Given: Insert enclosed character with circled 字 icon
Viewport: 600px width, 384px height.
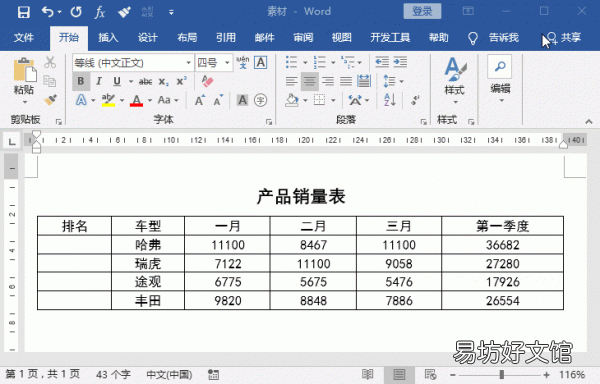Looking at the screenshot, I should pos(261,100).
